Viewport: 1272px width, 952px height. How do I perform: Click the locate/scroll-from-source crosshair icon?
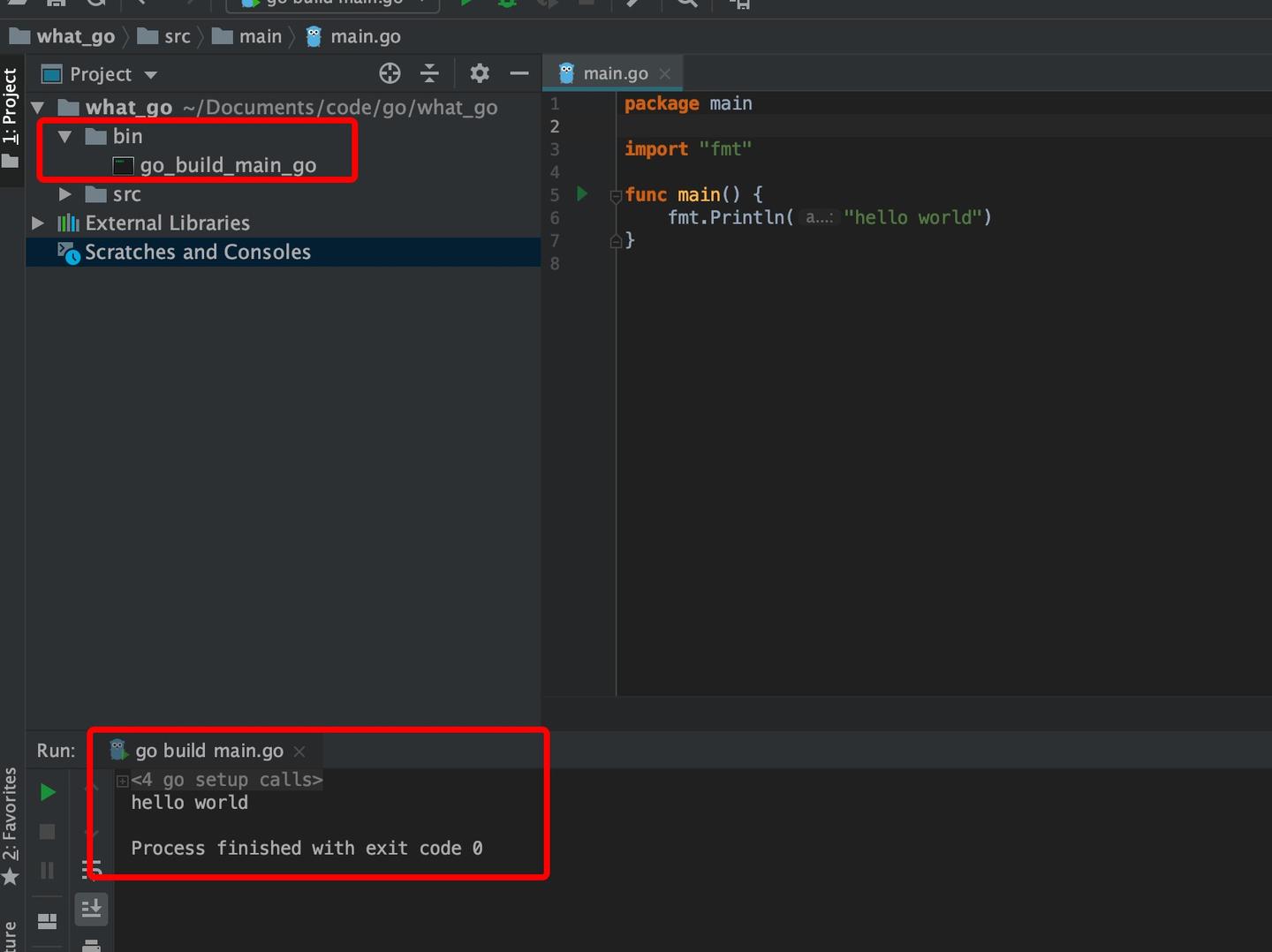(390, 73)
